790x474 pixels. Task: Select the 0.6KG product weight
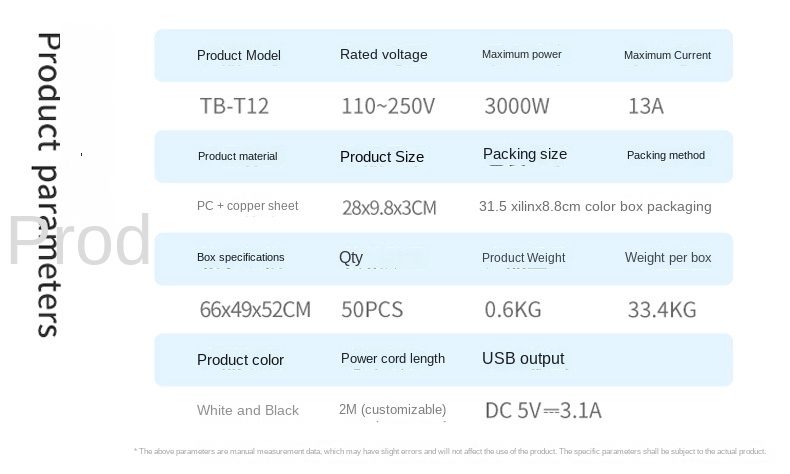click(514, 310)
